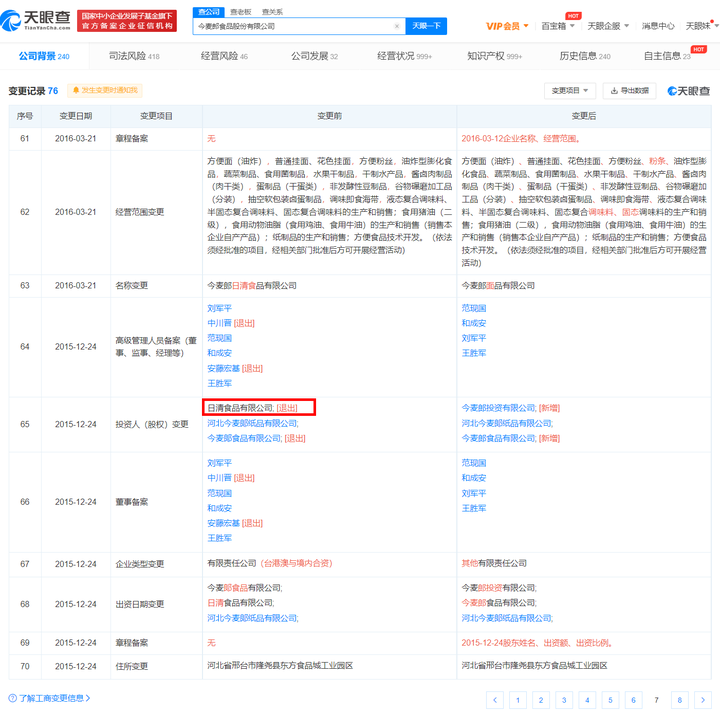This screenshot has width=720, height=714.
Task: Switch to 知识产权 tab
Action: (x=495, y=56)
